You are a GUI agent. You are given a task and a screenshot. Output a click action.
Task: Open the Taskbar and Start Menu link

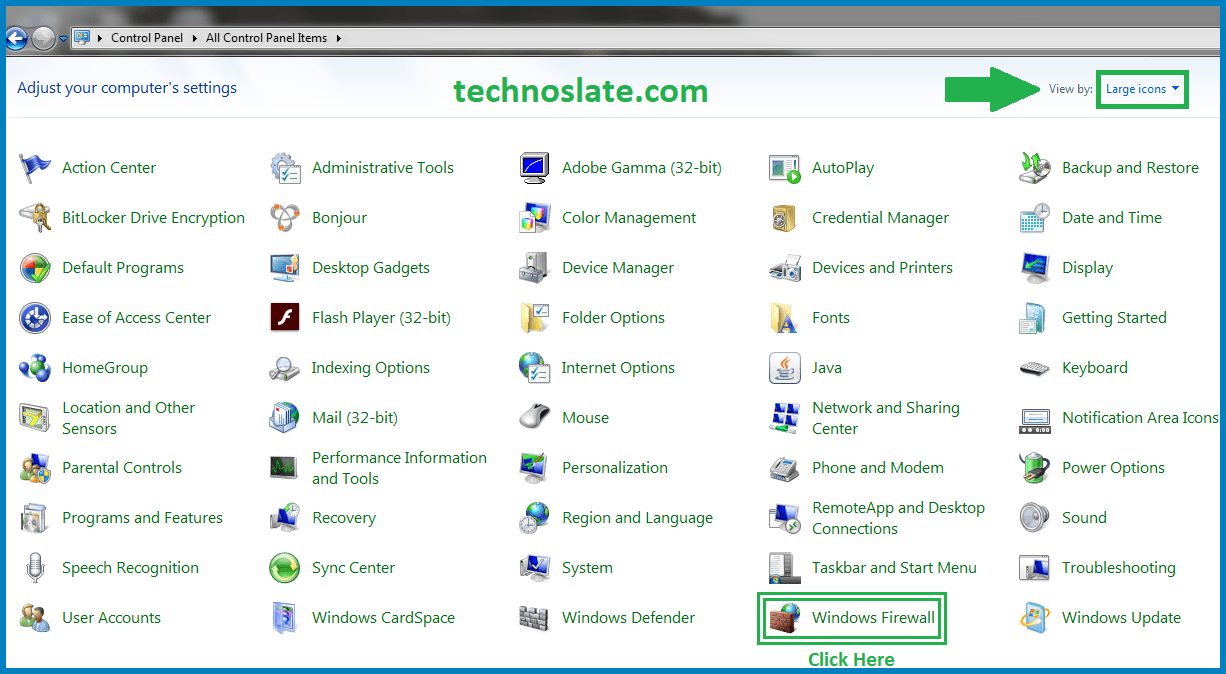(894, 568)
